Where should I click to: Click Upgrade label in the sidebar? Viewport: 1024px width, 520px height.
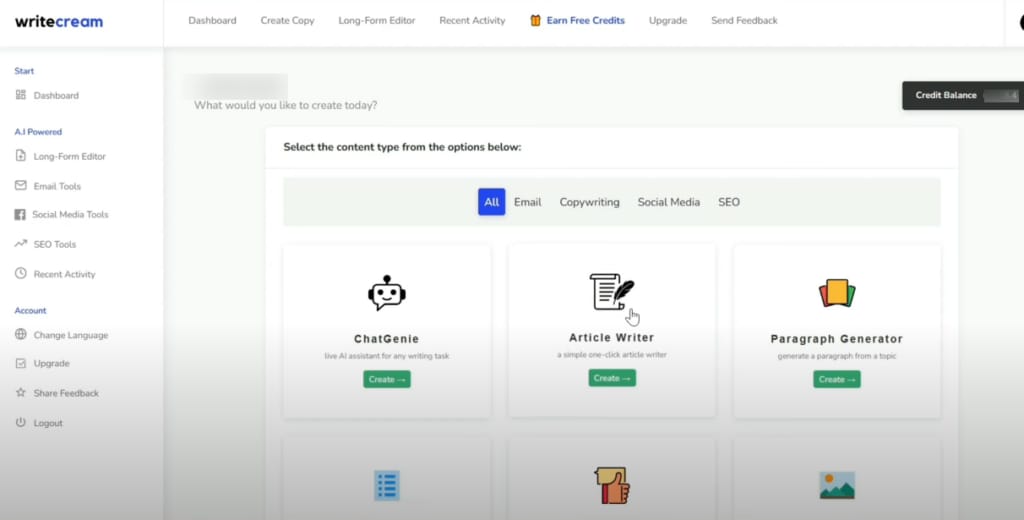[52, 363]
